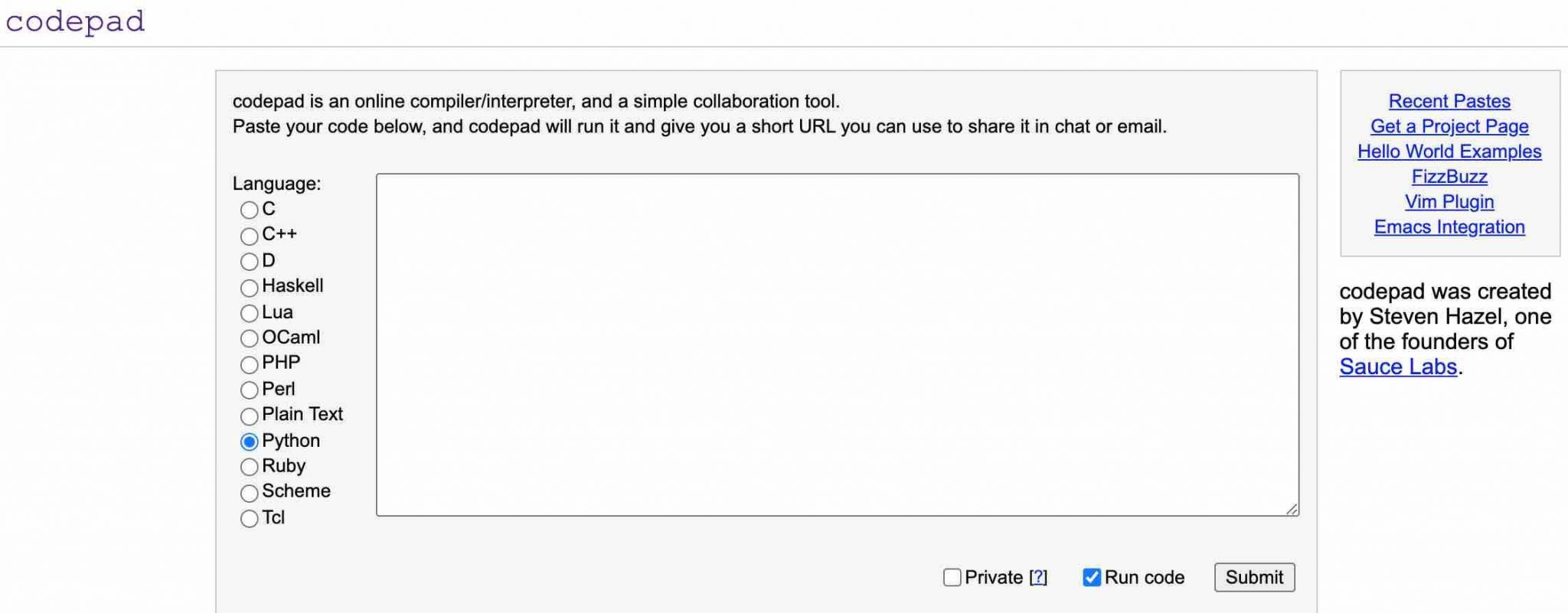The image size is (1568, 613).
Task: Enable the Private paste checkbox
Action: pos(952,578)
